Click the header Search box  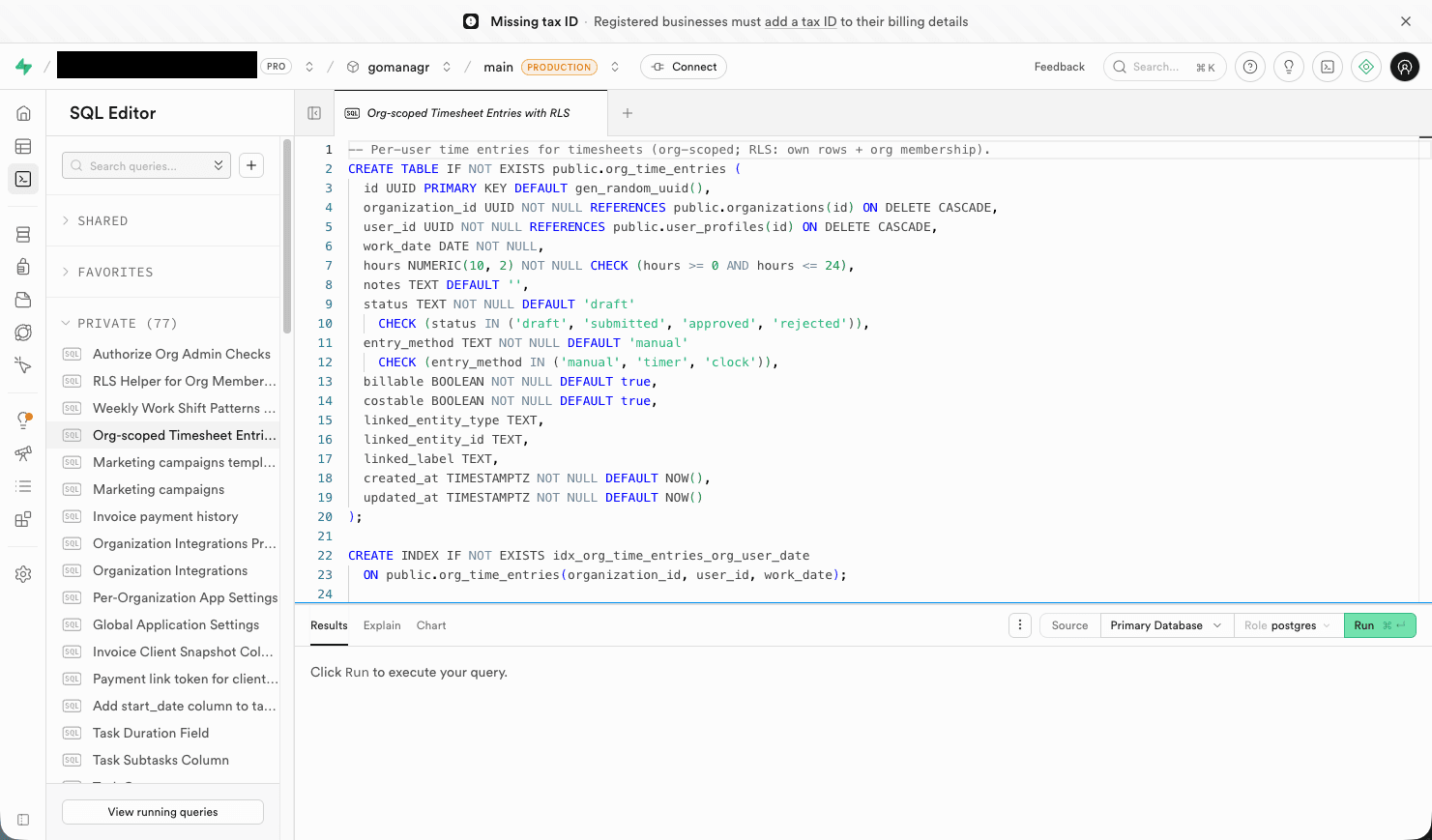coord(1164,67)
